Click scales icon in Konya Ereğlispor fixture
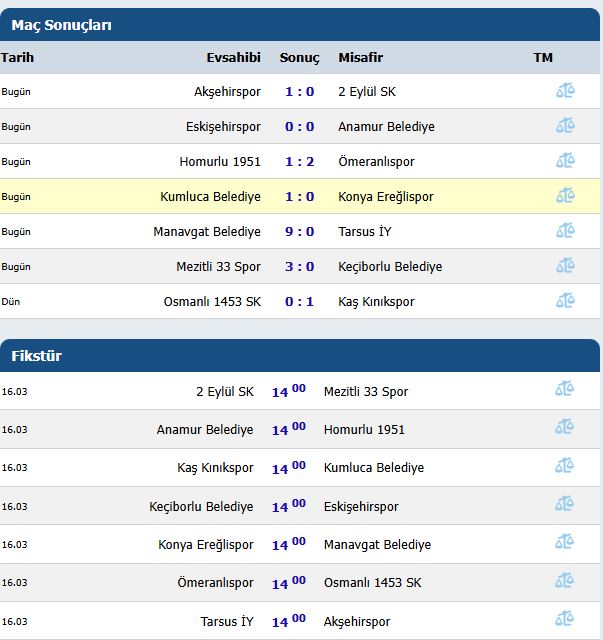This screenshot has width=603, height=640. pos(565,542)
